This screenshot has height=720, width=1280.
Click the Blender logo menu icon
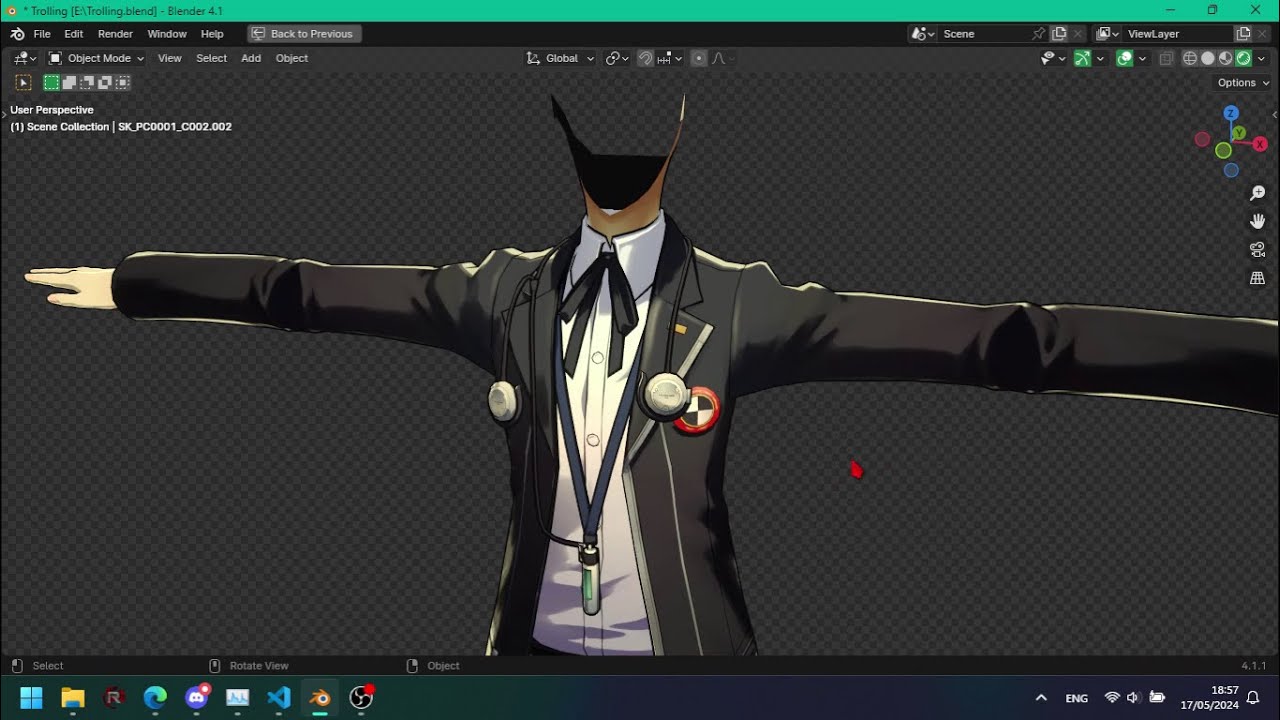(17, 34)
